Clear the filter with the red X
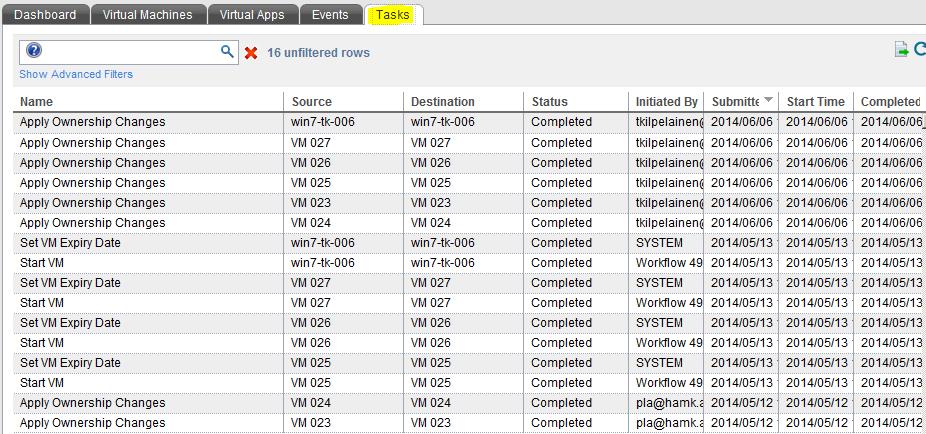926x434 pixels. (251, 53)
